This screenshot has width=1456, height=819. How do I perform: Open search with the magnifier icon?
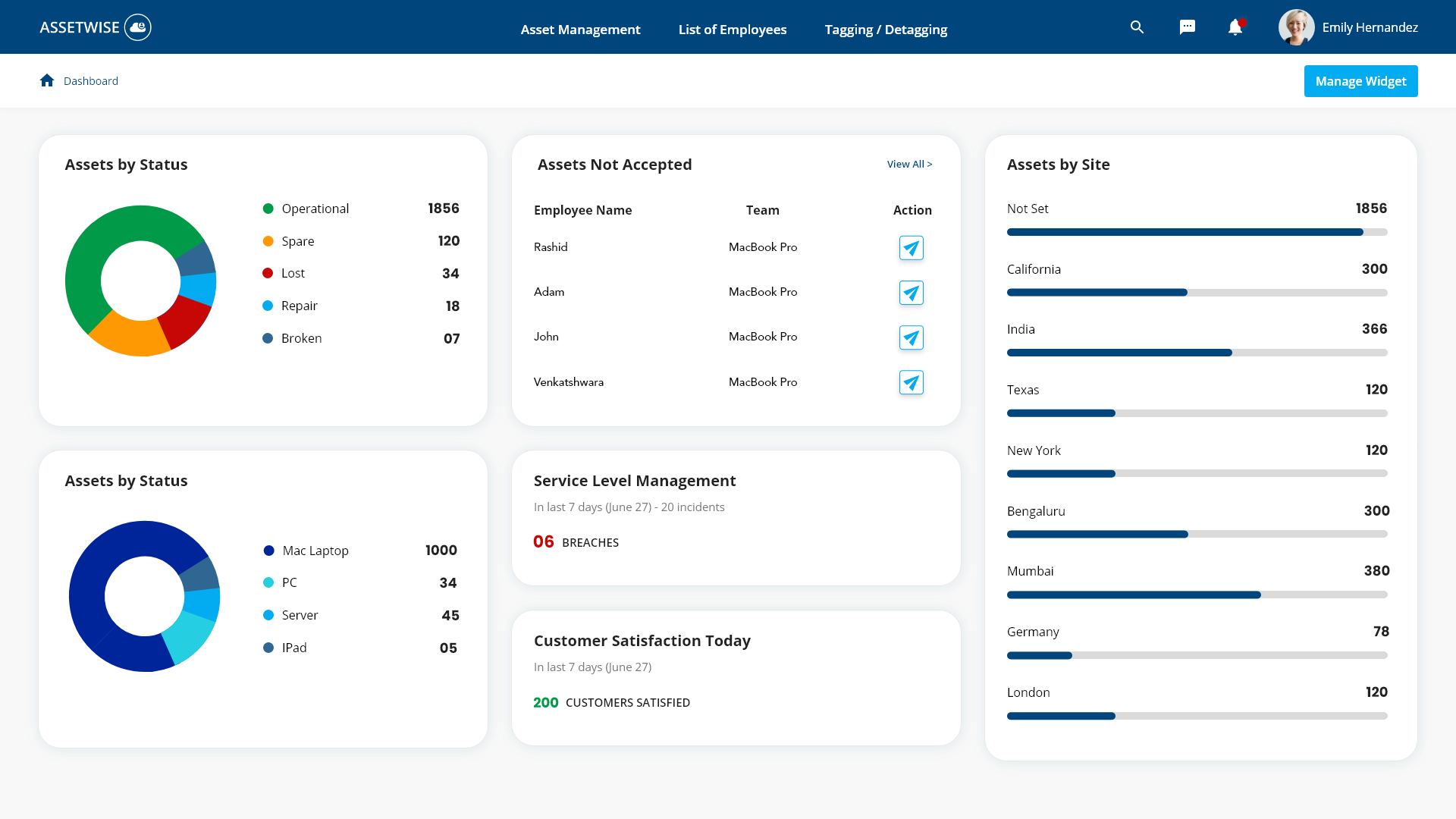point(1137,27)
